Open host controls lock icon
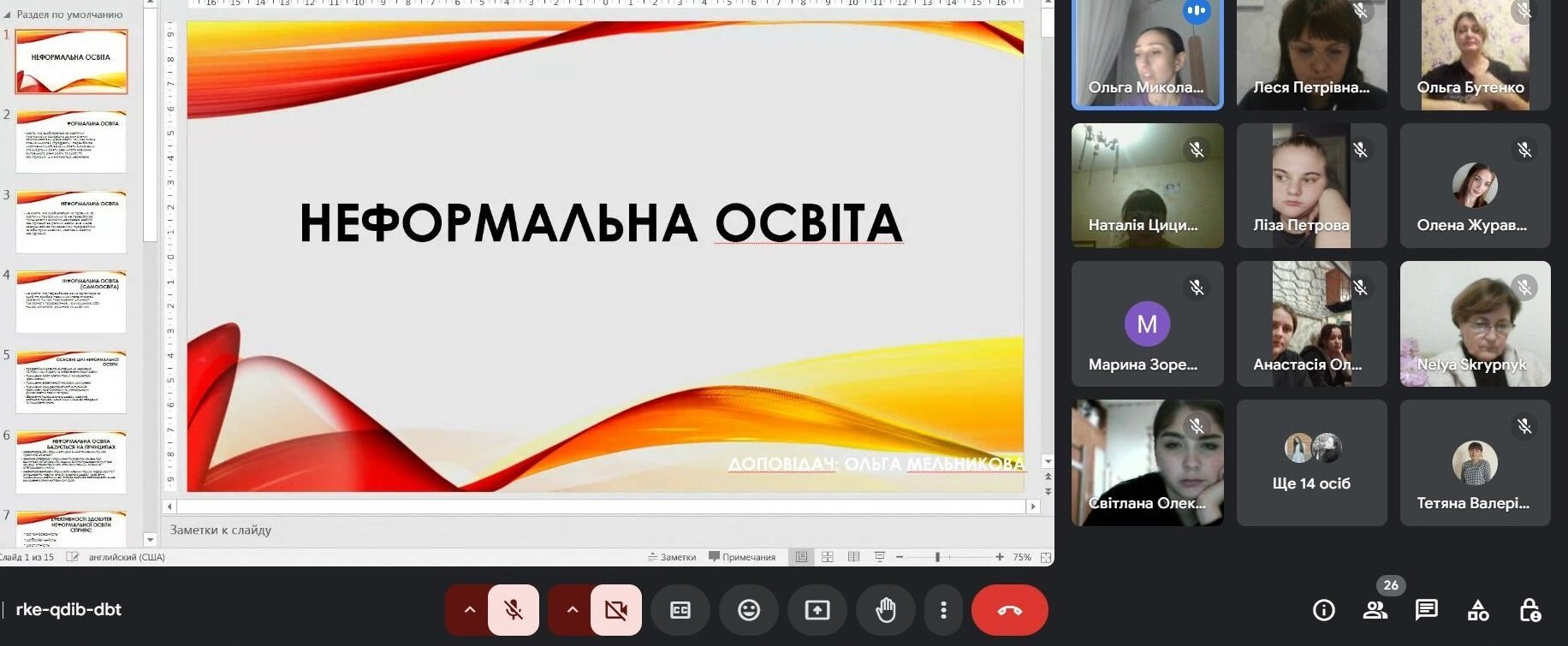 coord(1529,610)
